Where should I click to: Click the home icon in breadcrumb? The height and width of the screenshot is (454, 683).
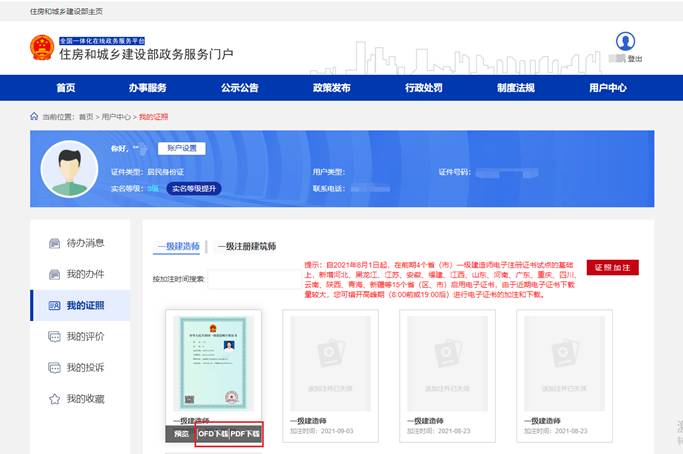click(35, 117)
